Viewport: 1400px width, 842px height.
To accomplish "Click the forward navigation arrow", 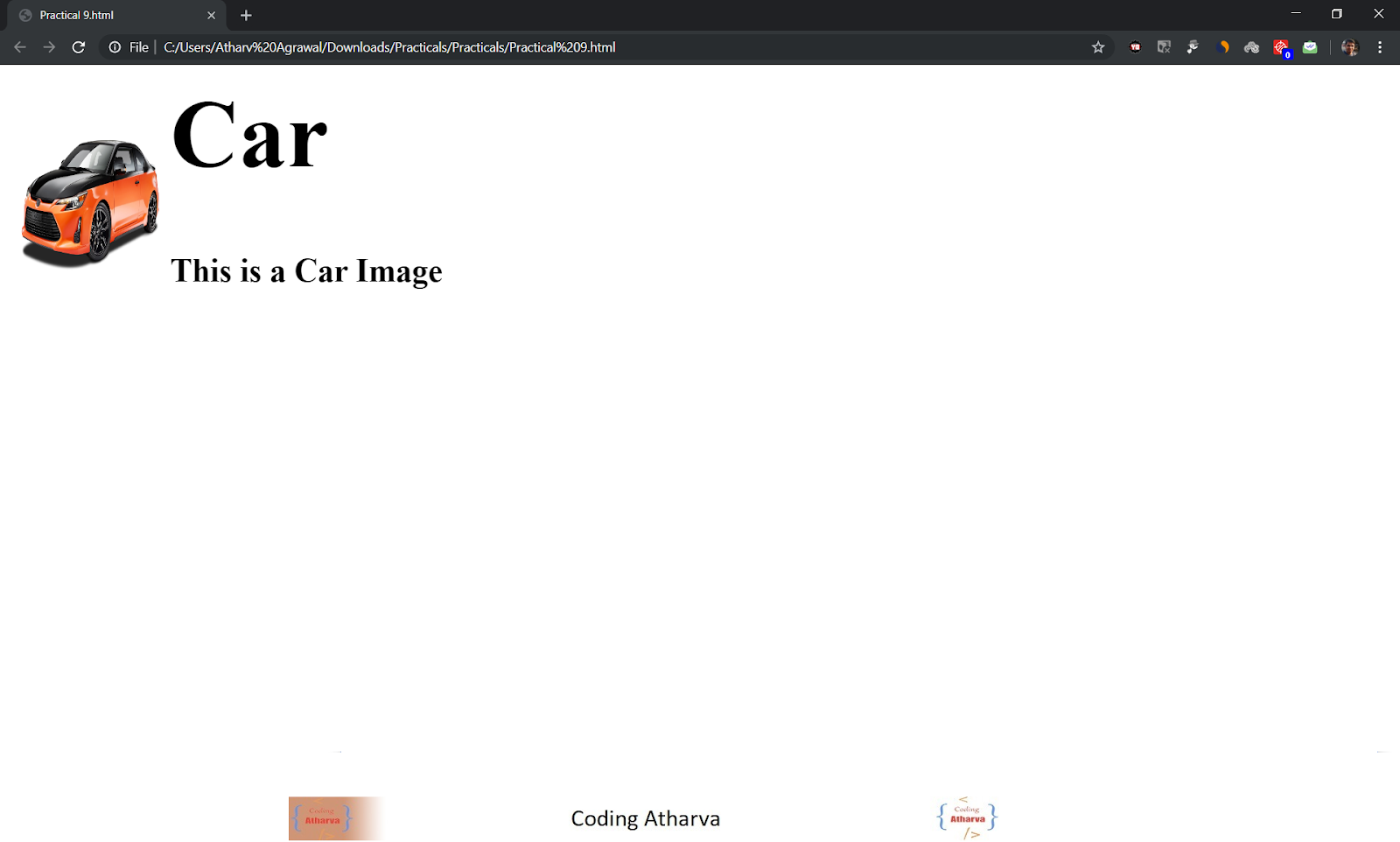I will click(49, 47).
